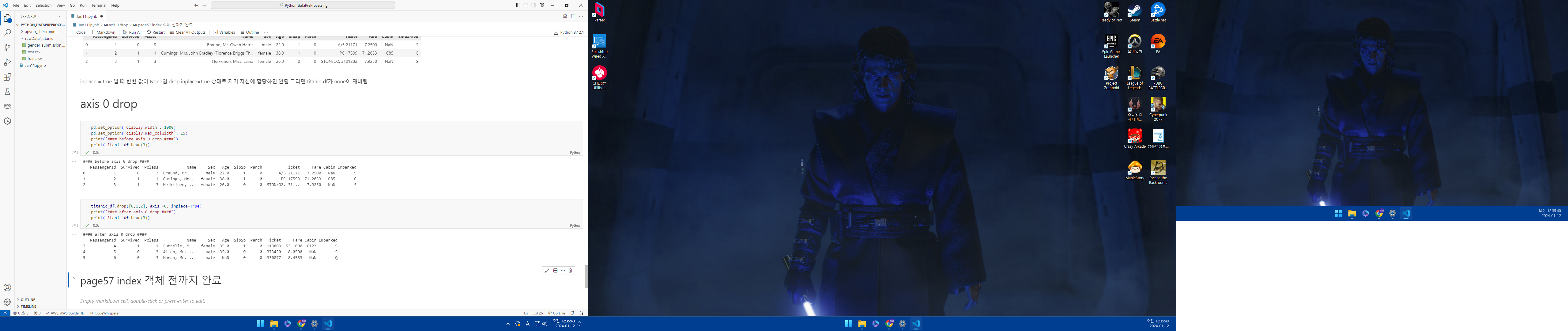Open Manage gear icon in activity bar
1568x331 pixels.
click(x=7, y=302)
